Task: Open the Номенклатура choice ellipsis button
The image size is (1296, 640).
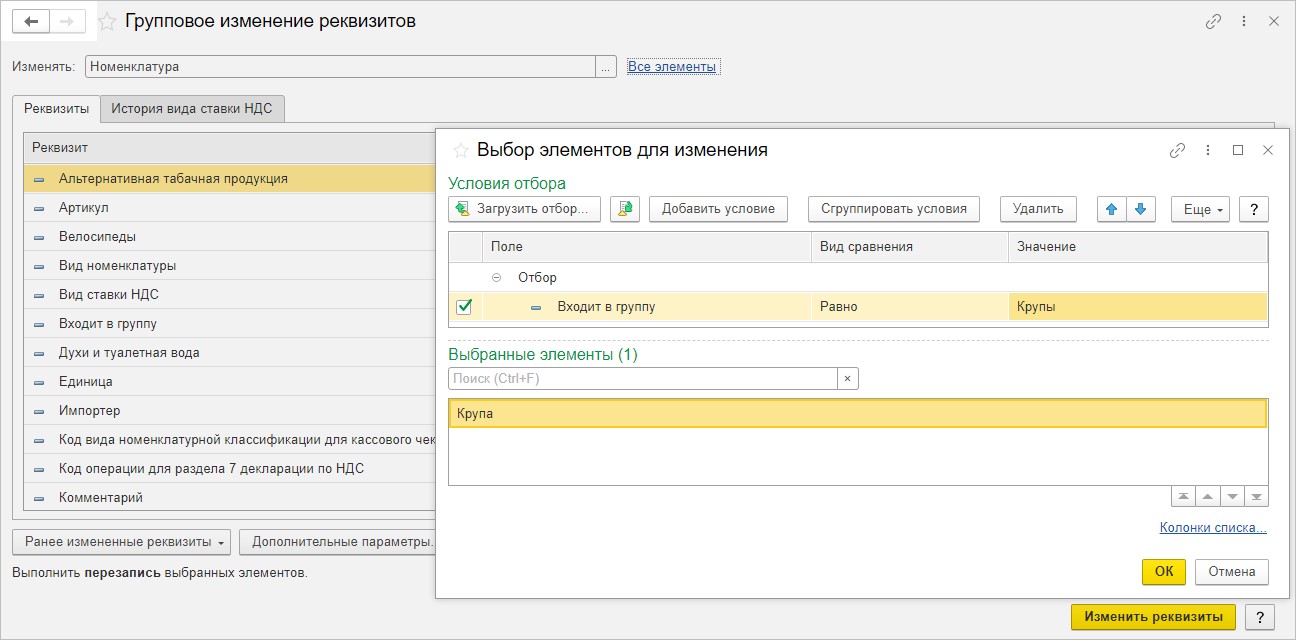Action: point(607,67)
